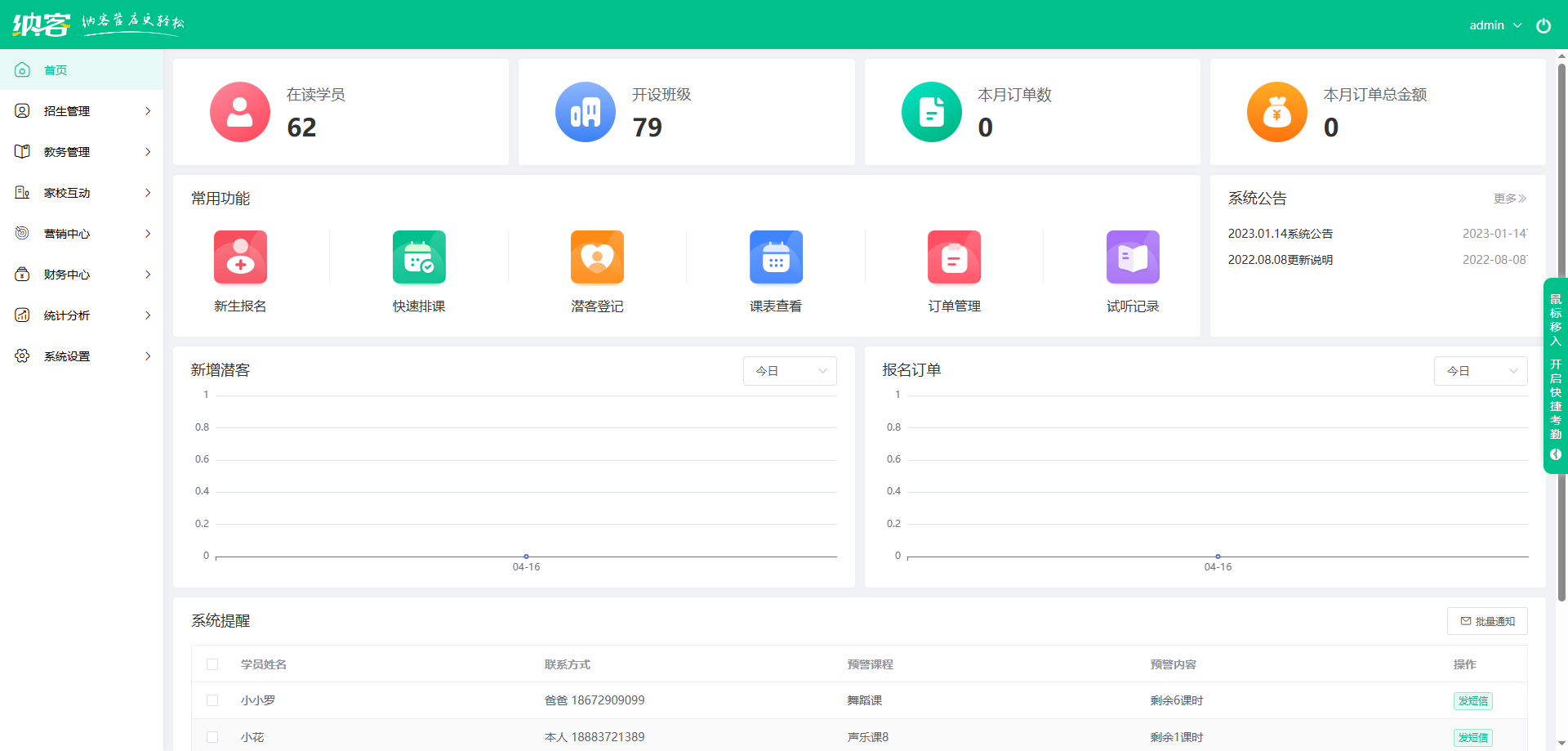The width and height of the screenshot is (1568, 751).
Task: Click the 统计分析 chart icon
Action: click(22, 315)
